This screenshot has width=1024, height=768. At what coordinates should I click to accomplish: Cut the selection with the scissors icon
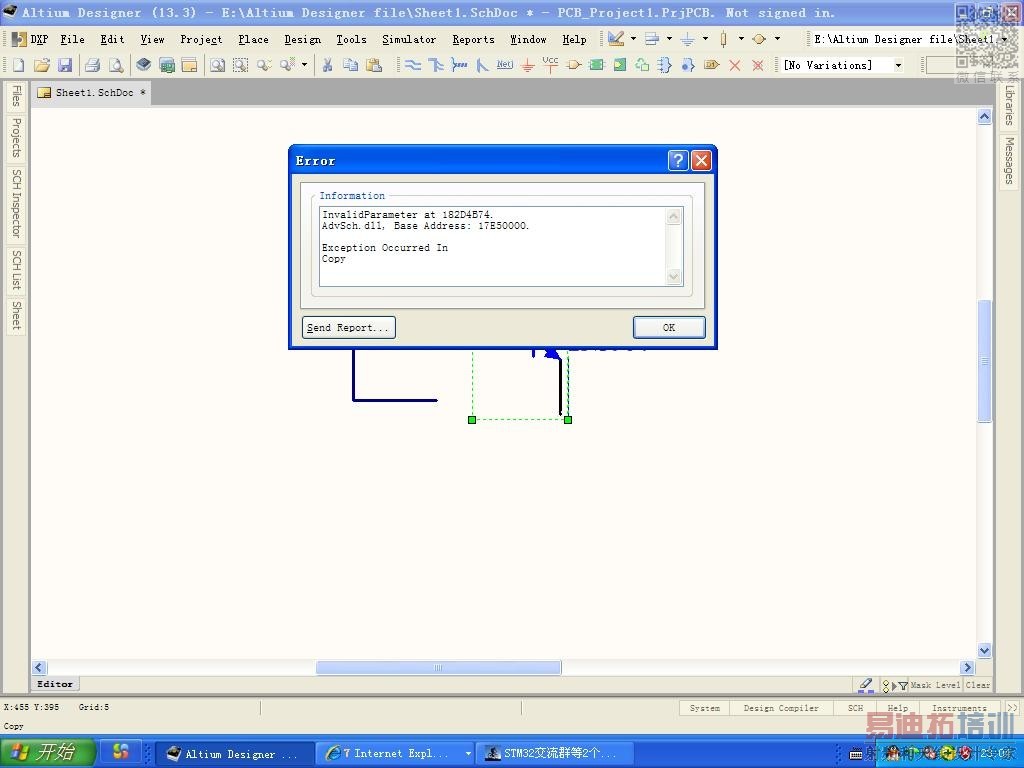tap(328, 65)
